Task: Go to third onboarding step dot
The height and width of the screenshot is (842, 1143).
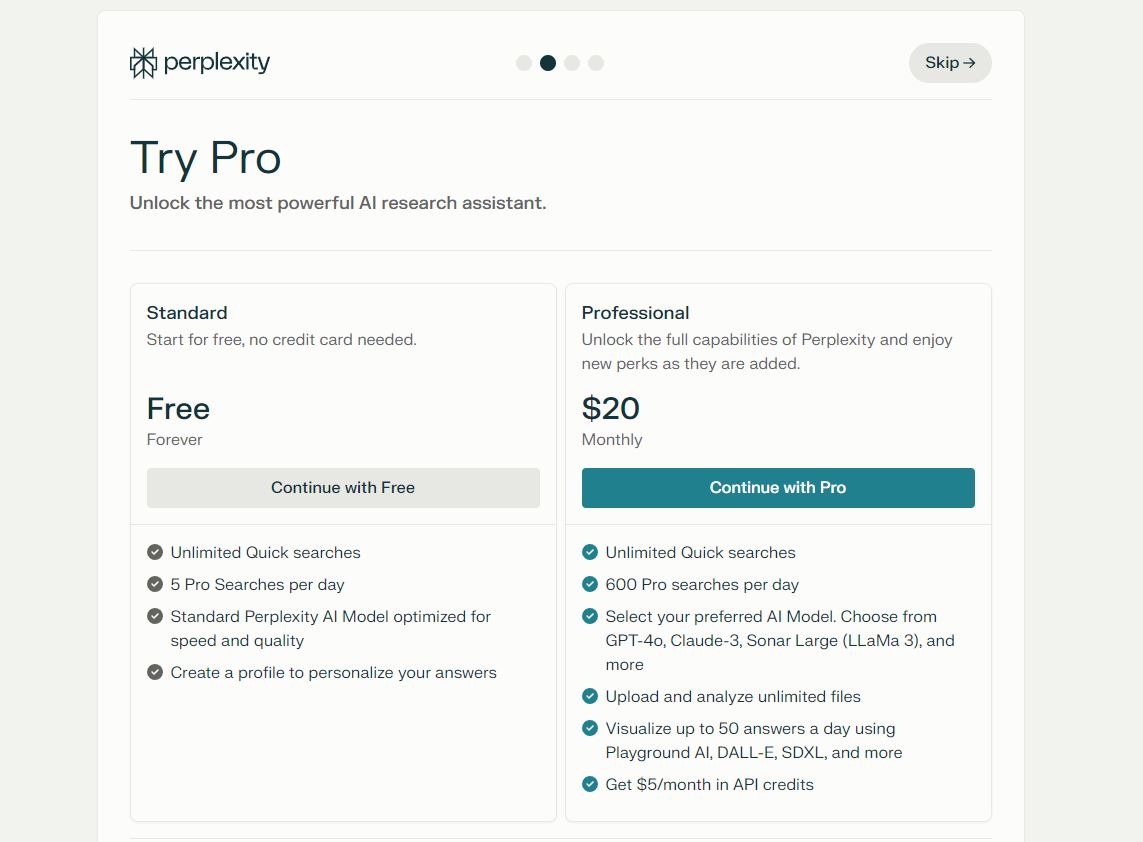Action: [x=572, y=63]
